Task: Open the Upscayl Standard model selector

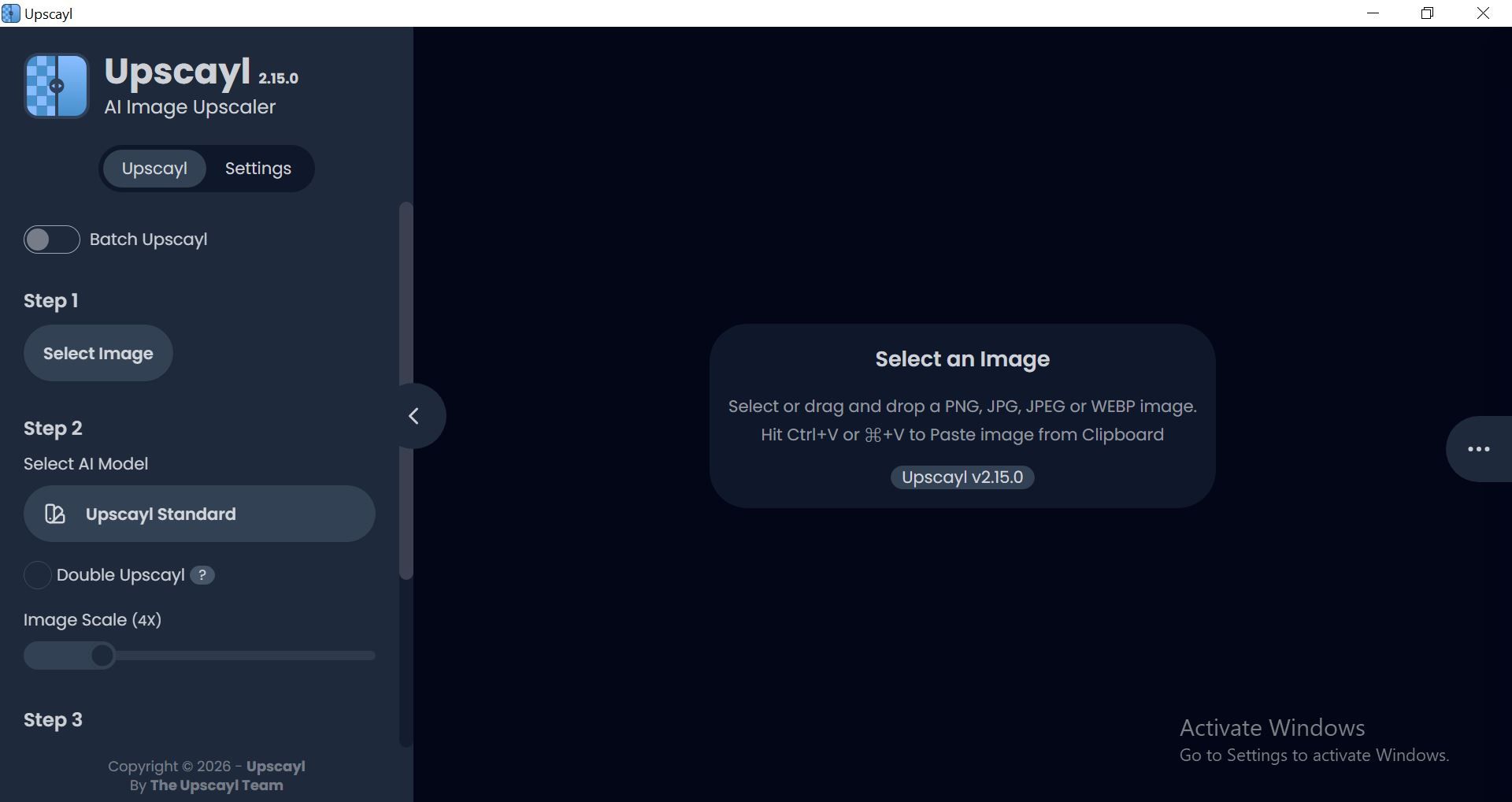Action: [199, 514]
